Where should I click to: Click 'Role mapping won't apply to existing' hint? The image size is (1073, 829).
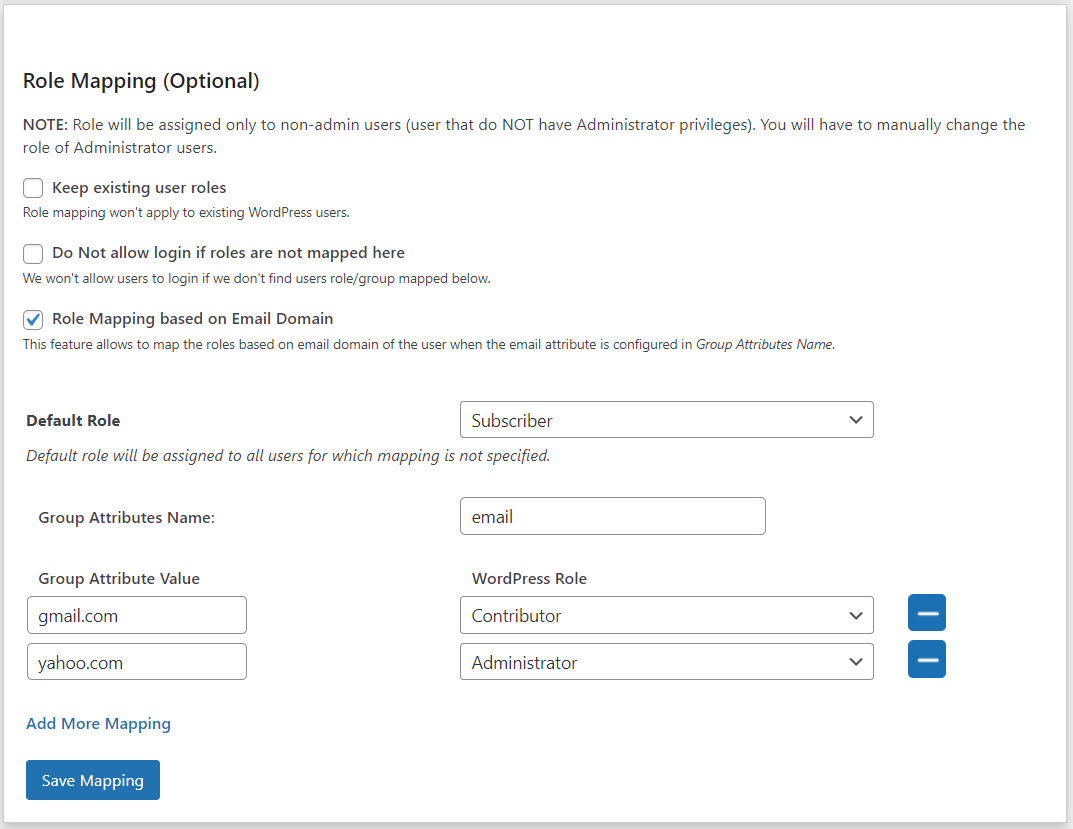[x=186, y=213]
